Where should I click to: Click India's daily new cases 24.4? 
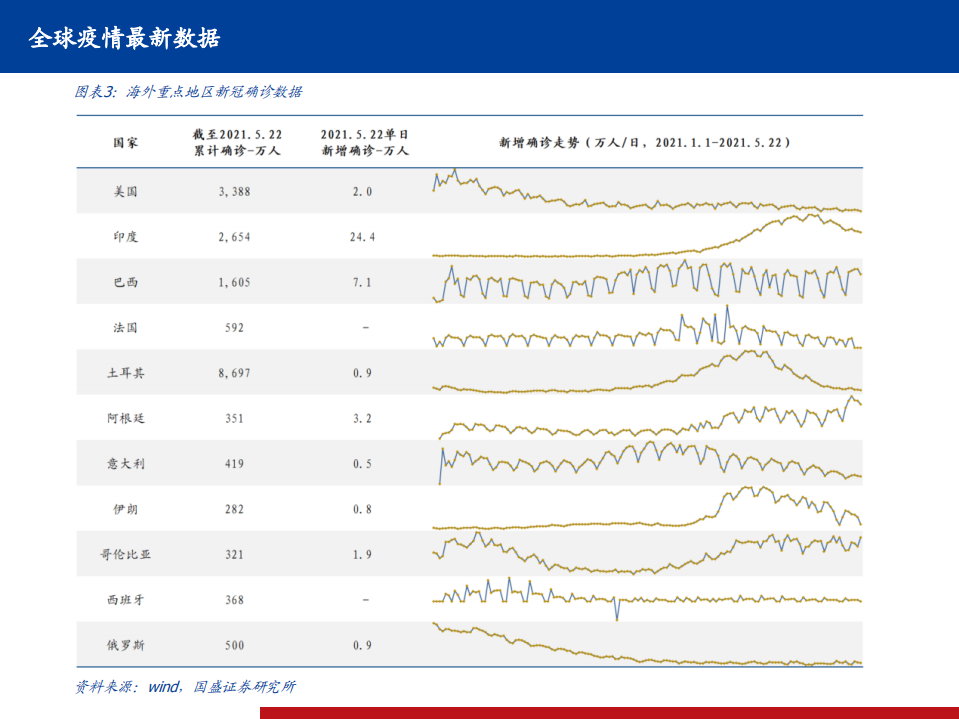click(360, 237)
